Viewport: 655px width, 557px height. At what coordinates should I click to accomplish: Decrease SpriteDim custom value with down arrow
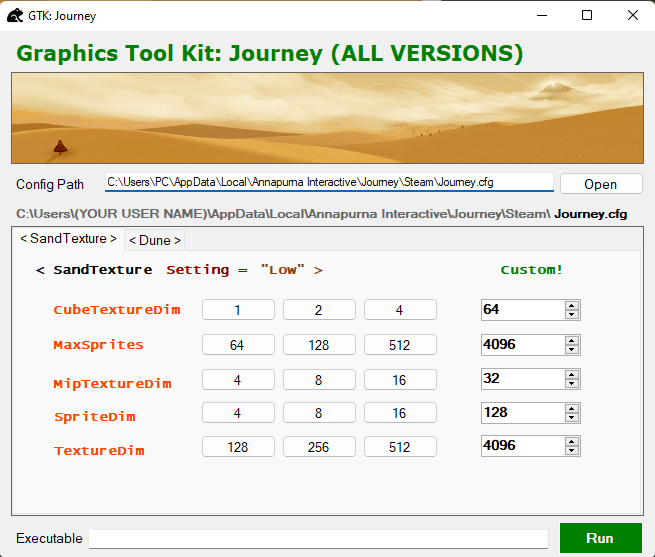point(571,418)
